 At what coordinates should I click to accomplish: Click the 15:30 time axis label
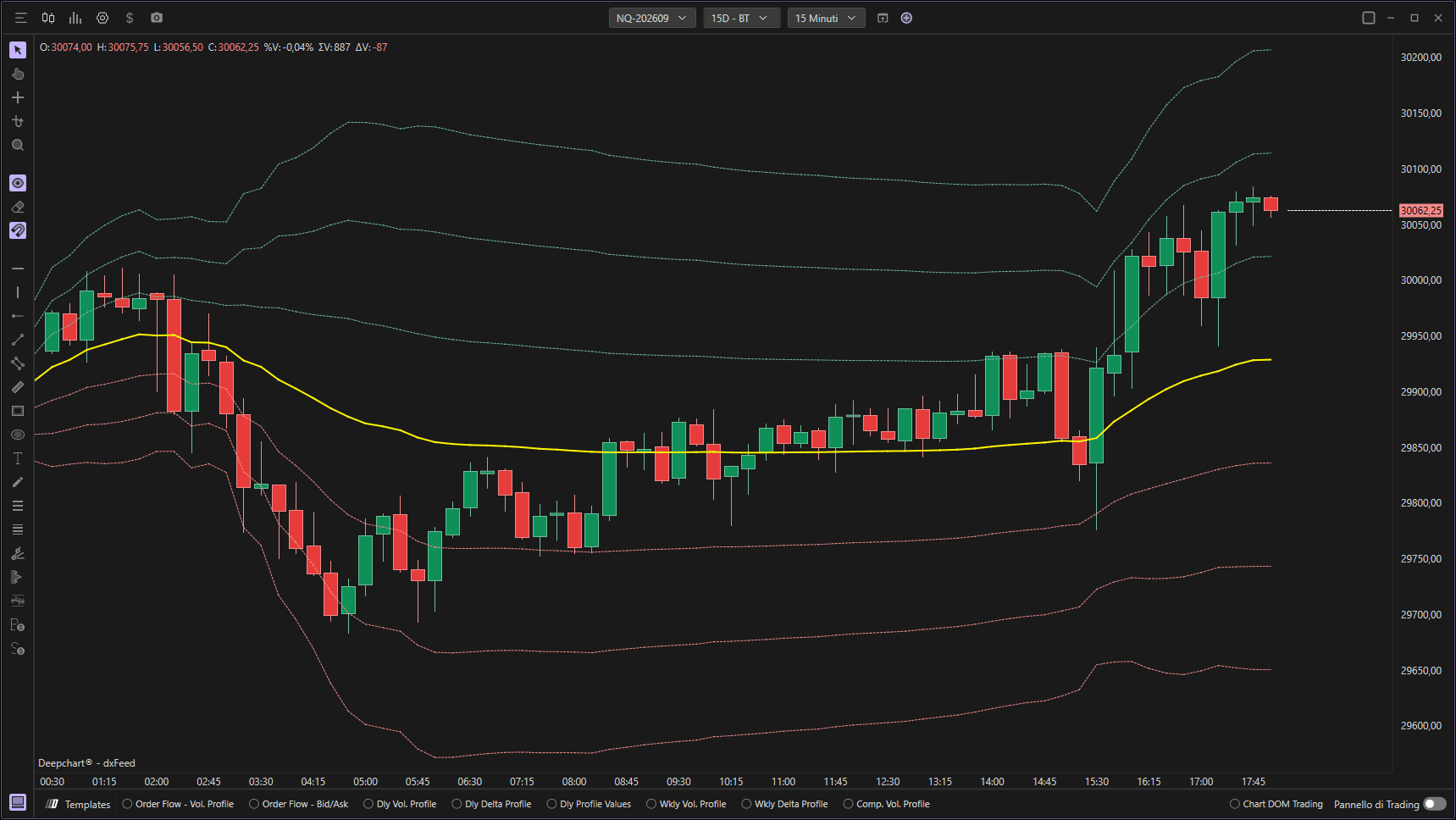1096,782
